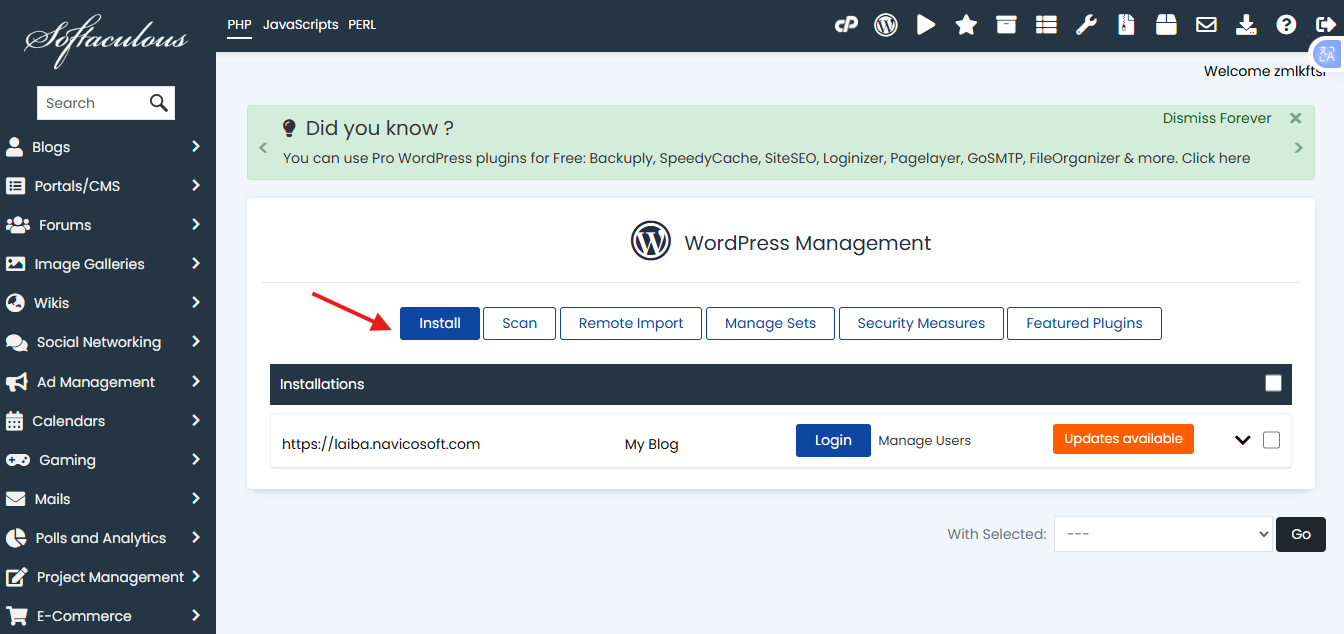The image size is (1344, 634).
Task: Click the question mark help icon
Action: pyautogui.click(x=1286, y=25)
